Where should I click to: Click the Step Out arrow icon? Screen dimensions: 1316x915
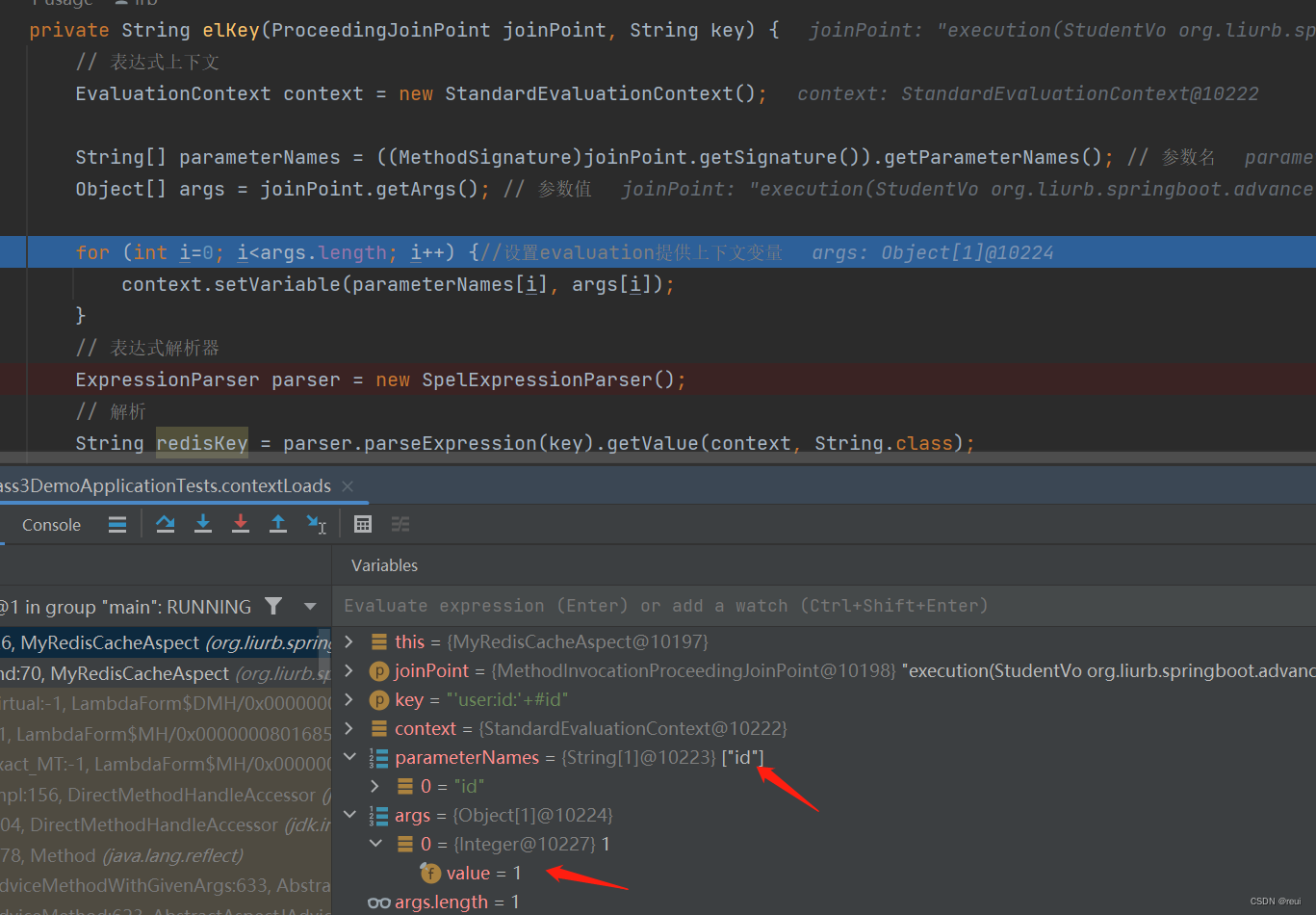pos(277,524)
